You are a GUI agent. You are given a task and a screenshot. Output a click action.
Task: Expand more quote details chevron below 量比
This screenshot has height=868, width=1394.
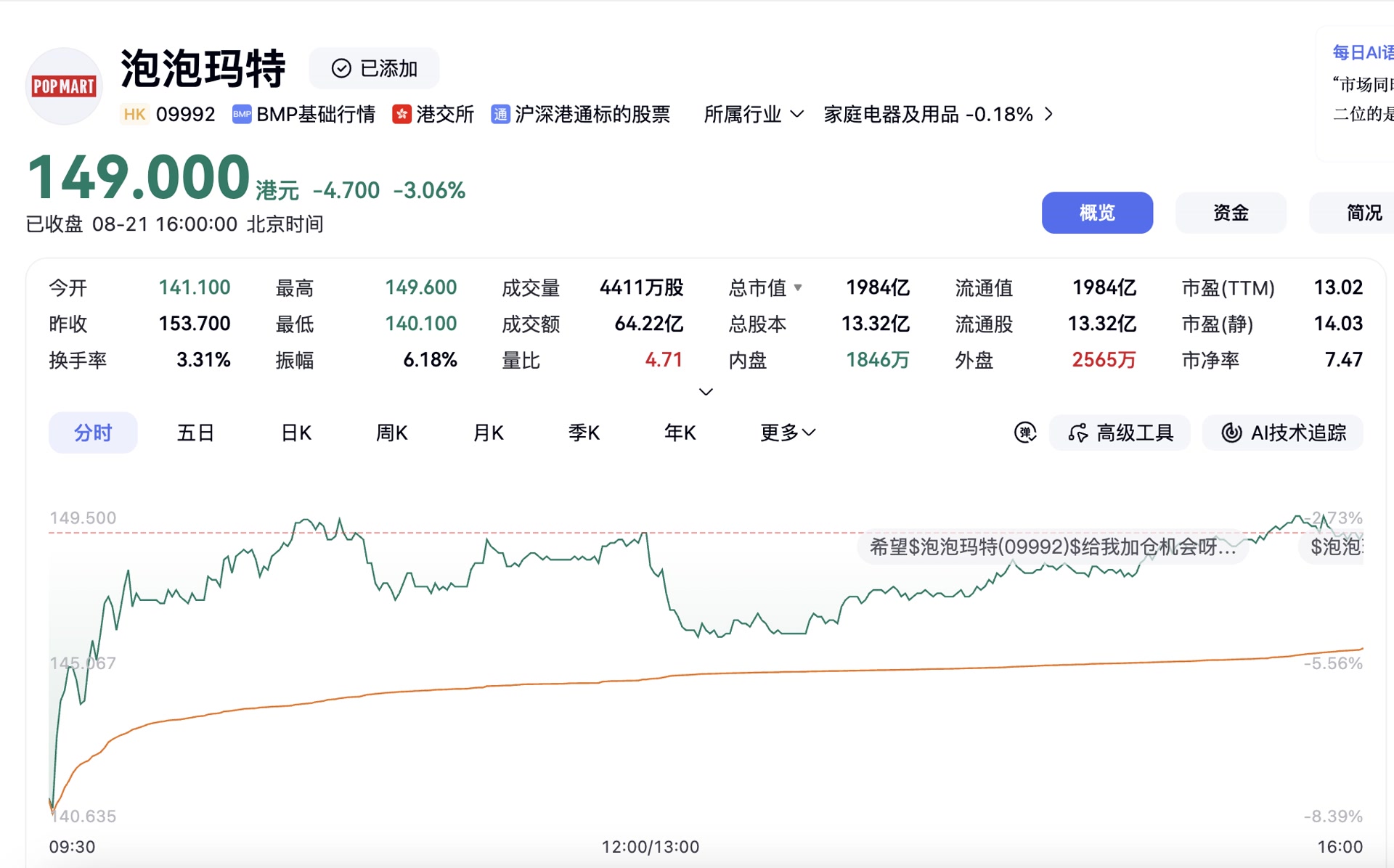click(x=706, y=392)
